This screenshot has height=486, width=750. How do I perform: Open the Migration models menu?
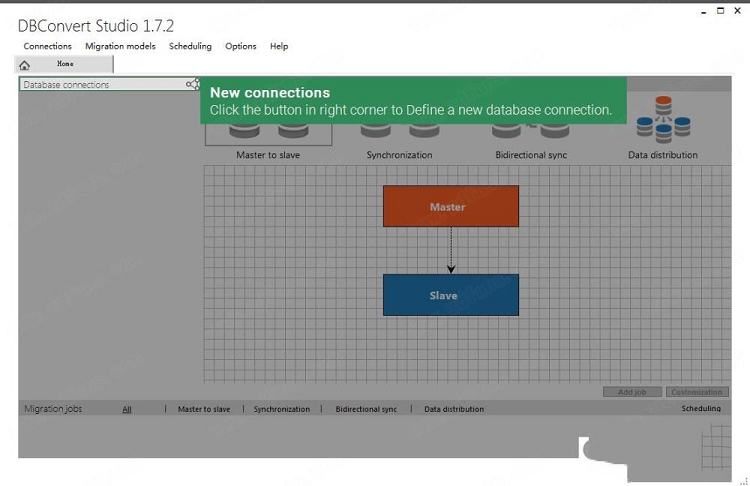tap(120, 46)
